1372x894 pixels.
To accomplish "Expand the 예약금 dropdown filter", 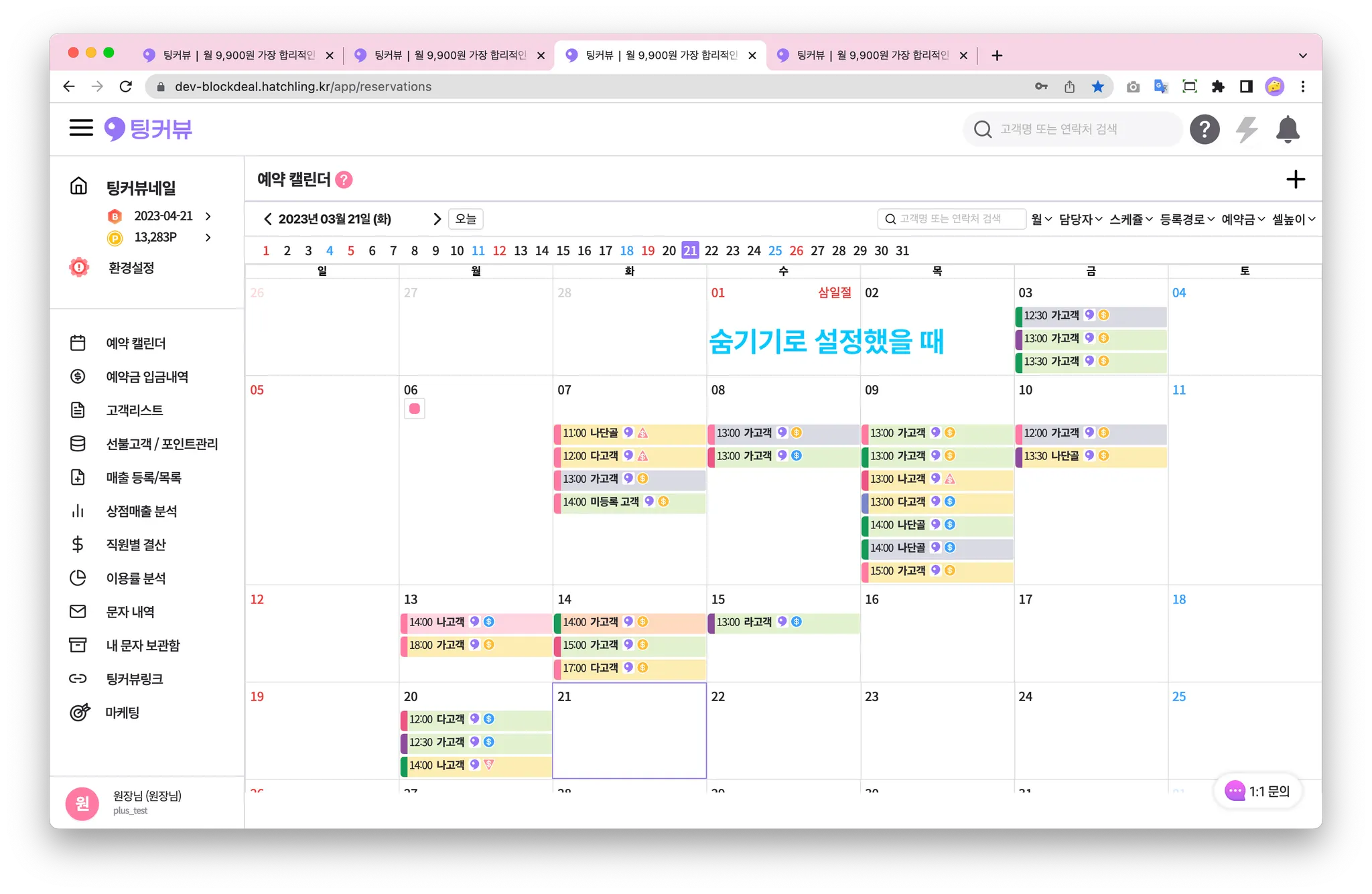I will 1243,219.
